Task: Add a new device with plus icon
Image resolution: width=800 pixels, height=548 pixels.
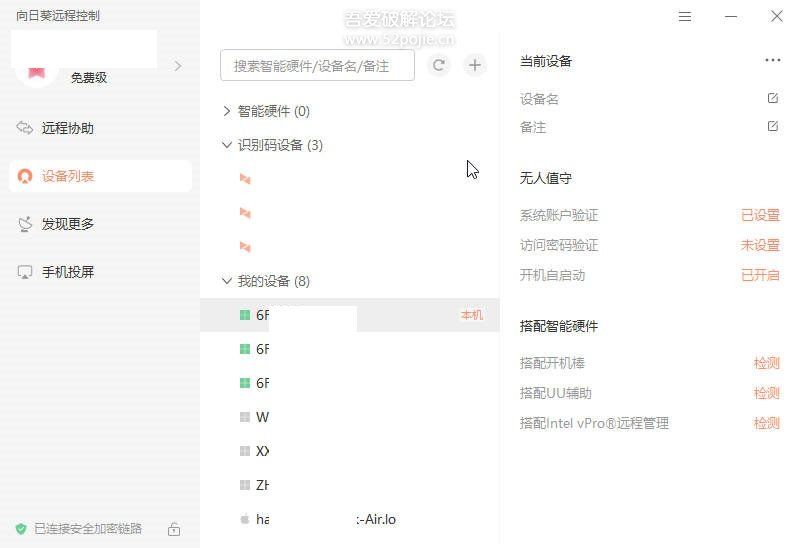Action: [x=474, y=65]
